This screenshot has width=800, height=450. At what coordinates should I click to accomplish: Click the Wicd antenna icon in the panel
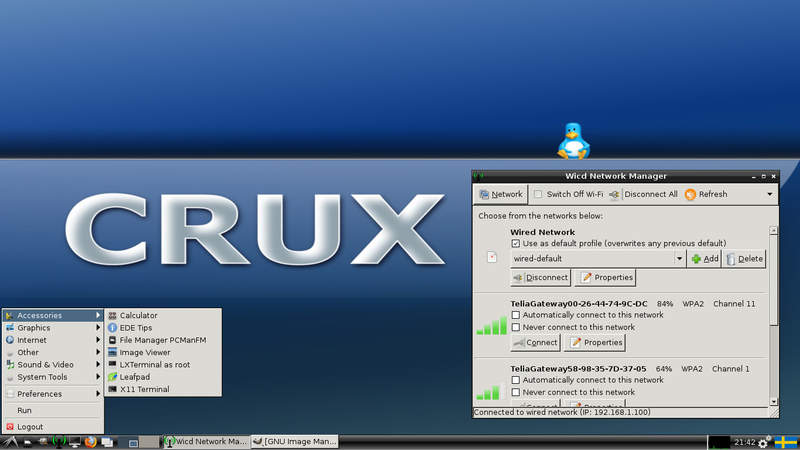[x=59, y=442]
